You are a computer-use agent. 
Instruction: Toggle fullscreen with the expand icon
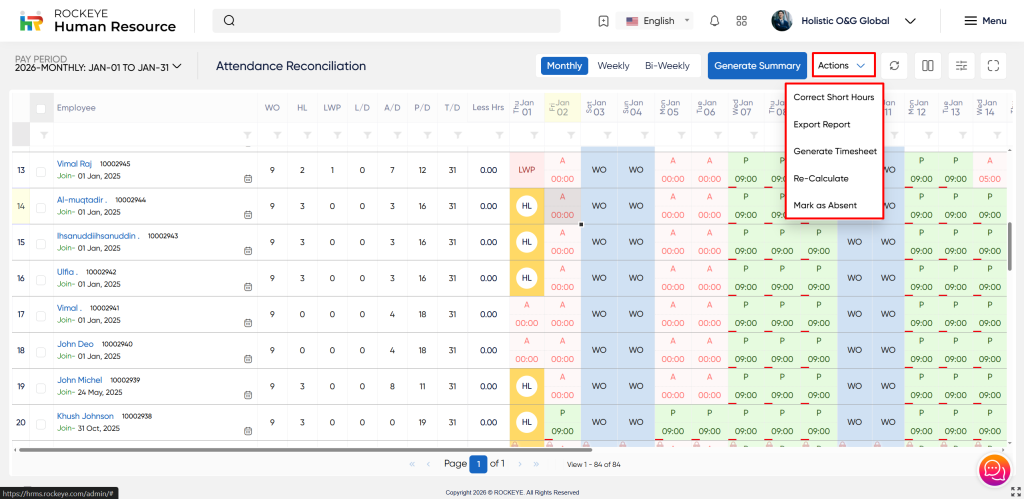point(993,66)
